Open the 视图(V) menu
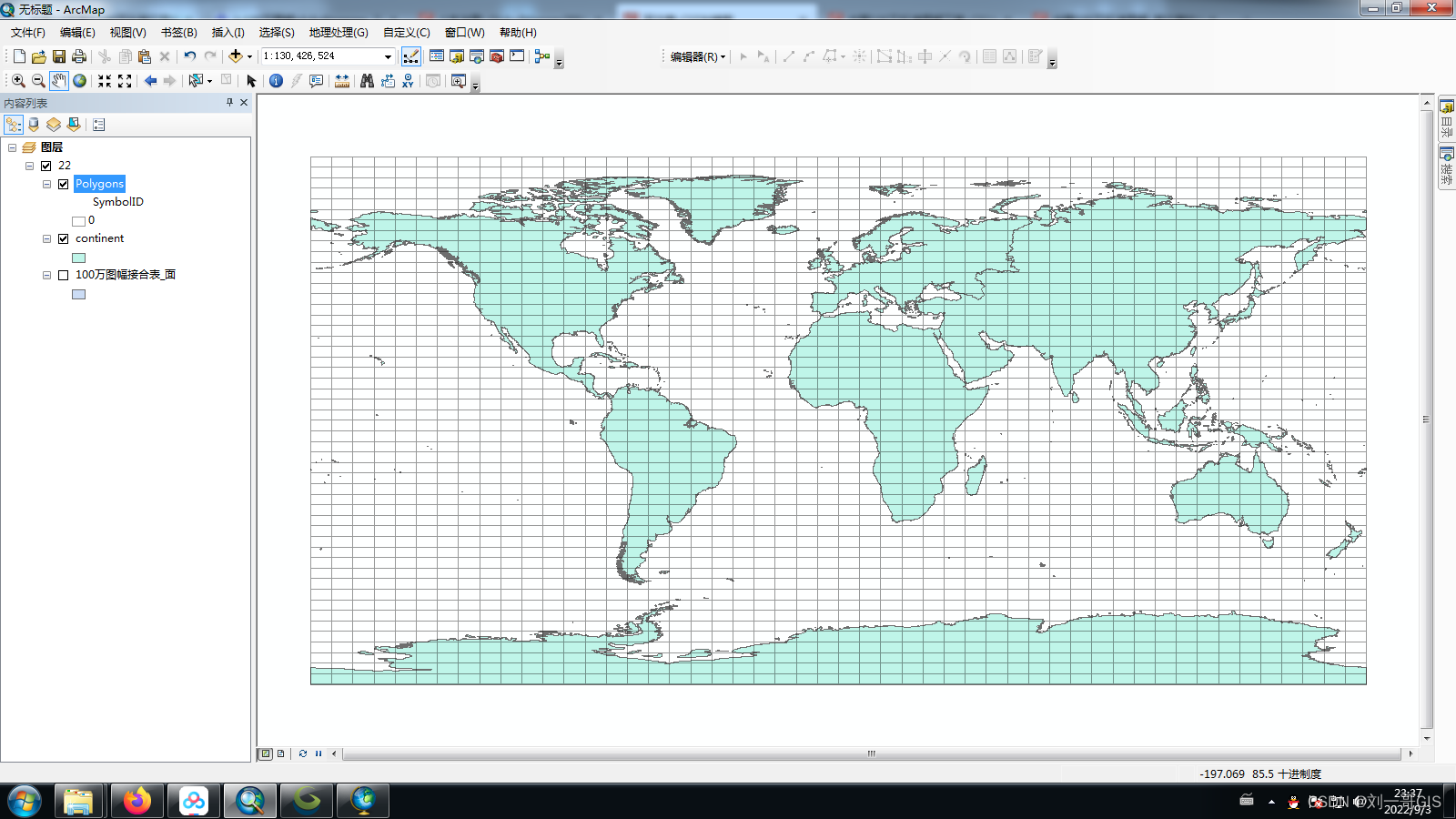This screenshot has width=1456, height=819. (127, 33)
